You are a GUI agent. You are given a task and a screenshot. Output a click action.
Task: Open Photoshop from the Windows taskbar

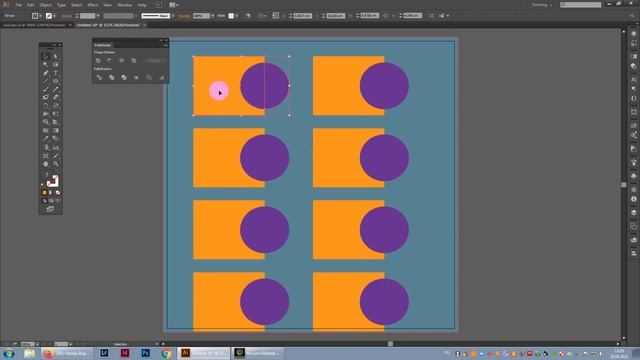click(145, 353)
